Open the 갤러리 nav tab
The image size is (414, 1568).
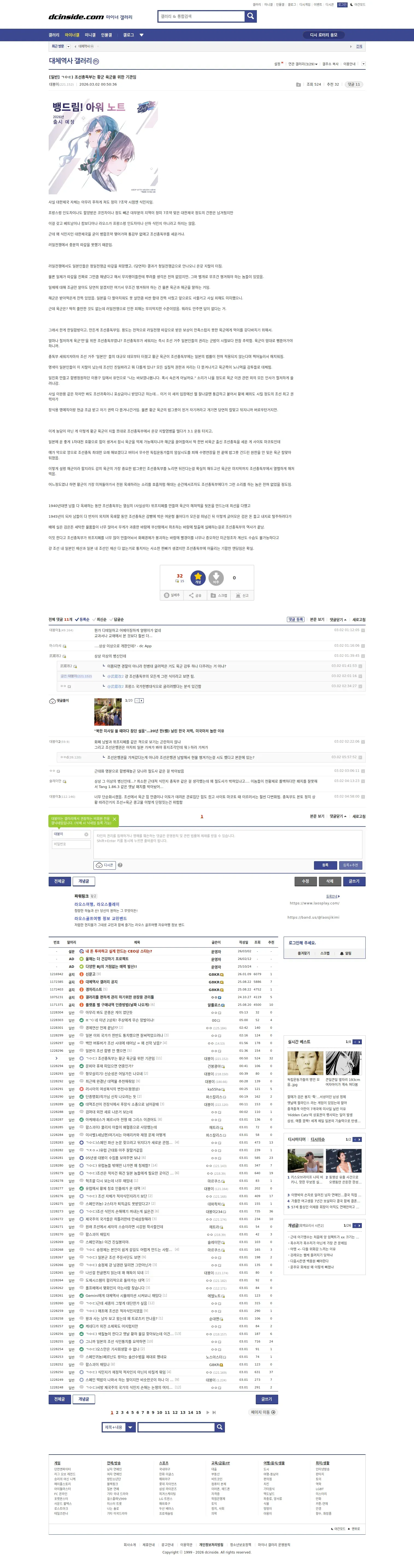point(54,35)
